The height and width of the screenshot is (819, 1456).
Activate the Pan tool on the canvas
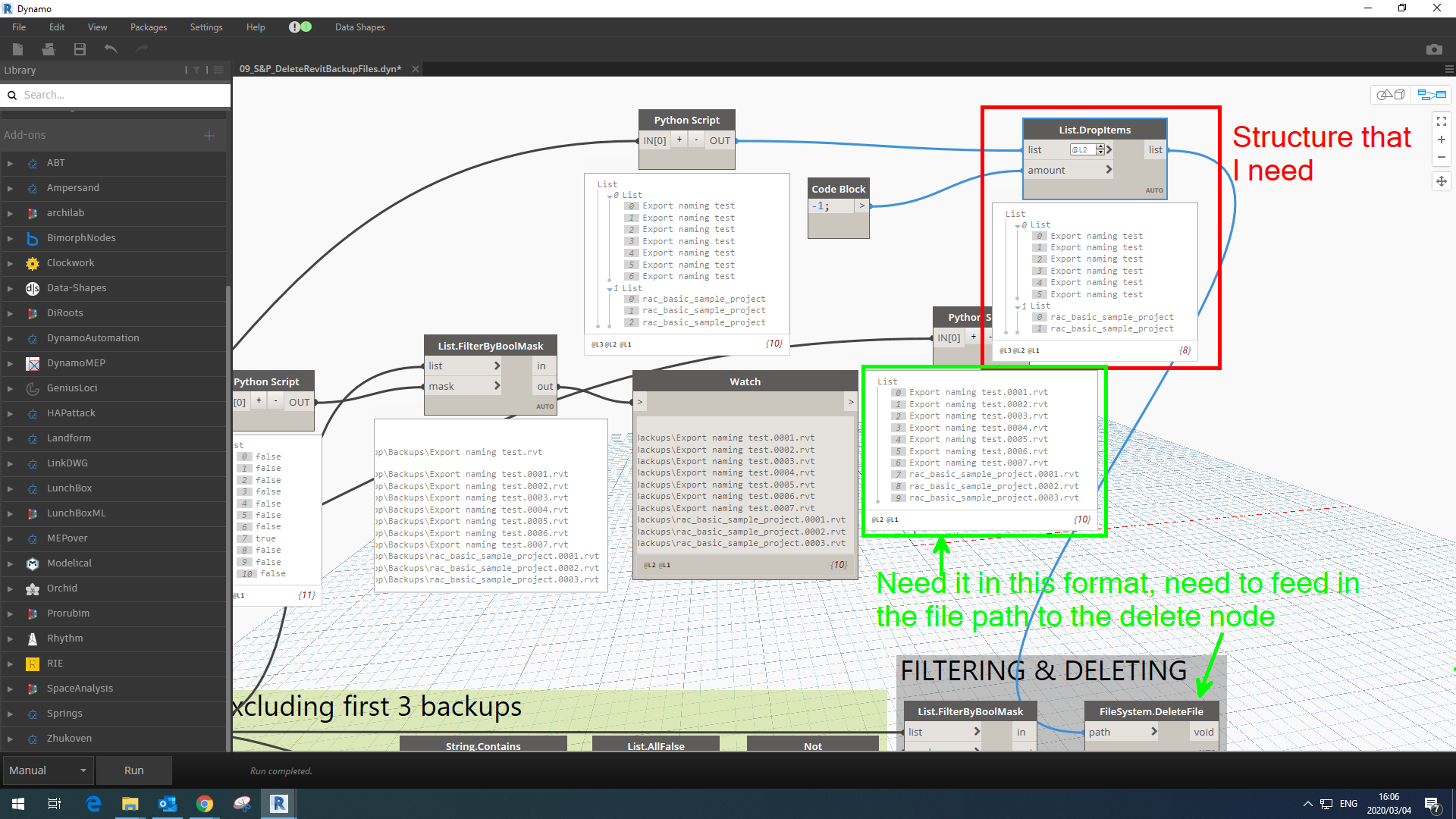(x=1442, y=181)
